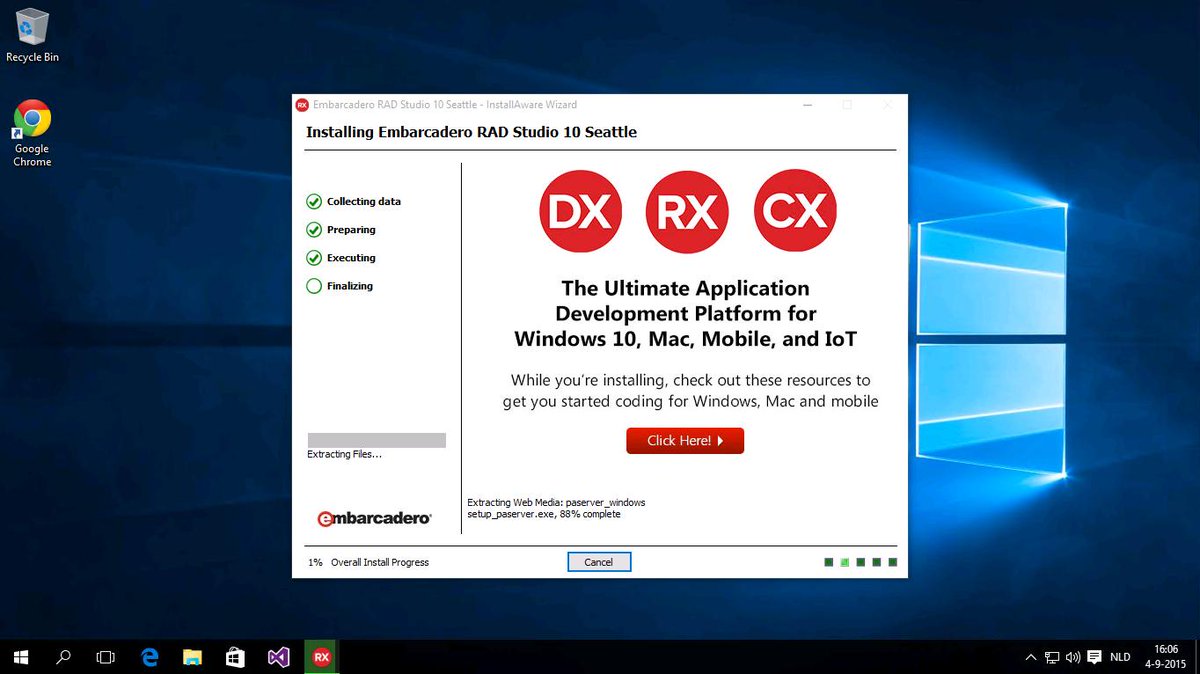This screenshot has width=1200, height=674.
Task: Click 'Extracting Files...' status text
Action: pyautogui.click(x=344, y=454)
